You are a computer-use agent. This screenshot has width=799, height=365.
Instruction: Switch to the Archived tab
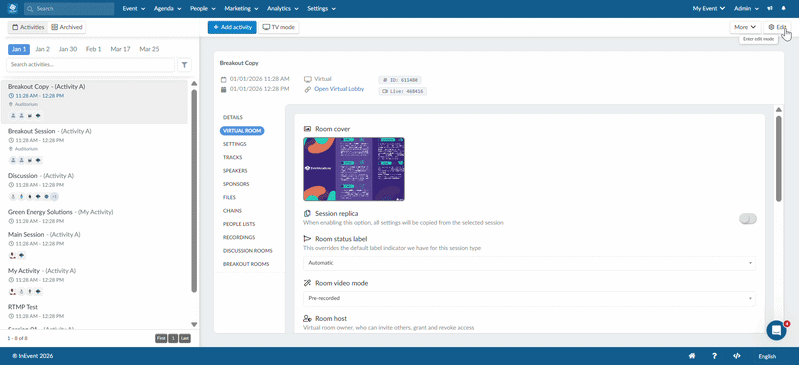[67, 27]
